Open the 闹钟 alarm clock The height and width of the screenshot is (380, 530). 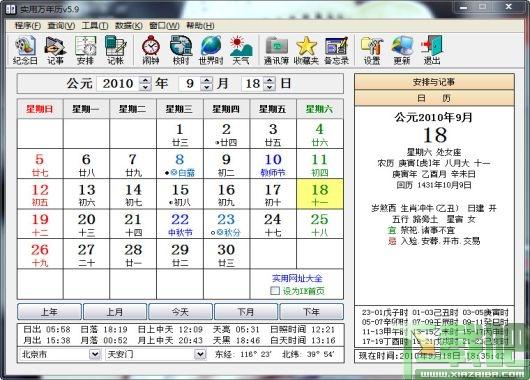[x=151, y=50]
